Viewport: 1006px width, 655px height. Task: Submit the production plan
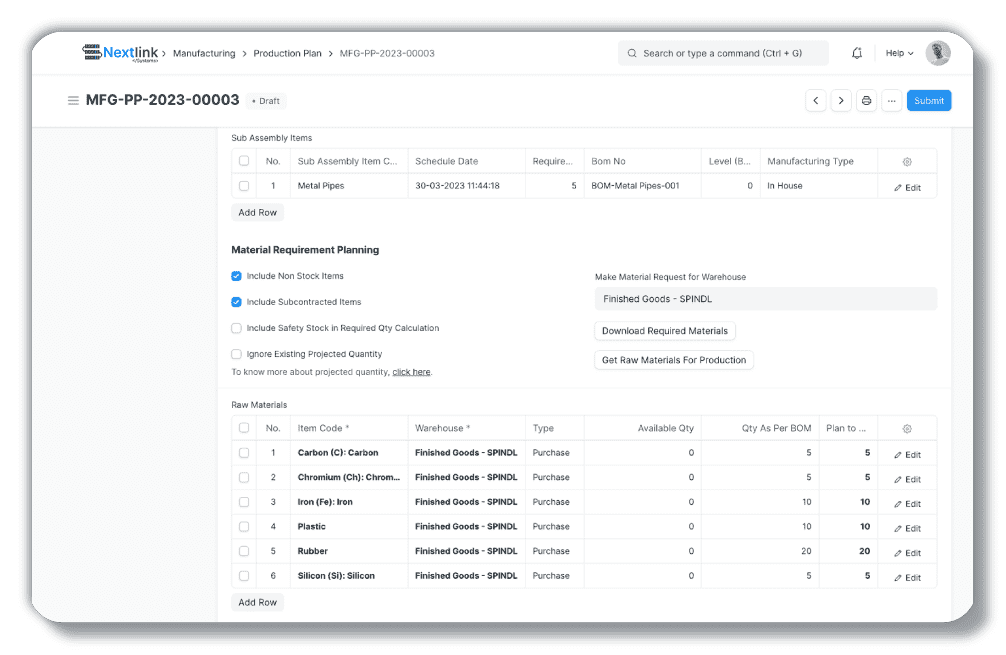928,101
